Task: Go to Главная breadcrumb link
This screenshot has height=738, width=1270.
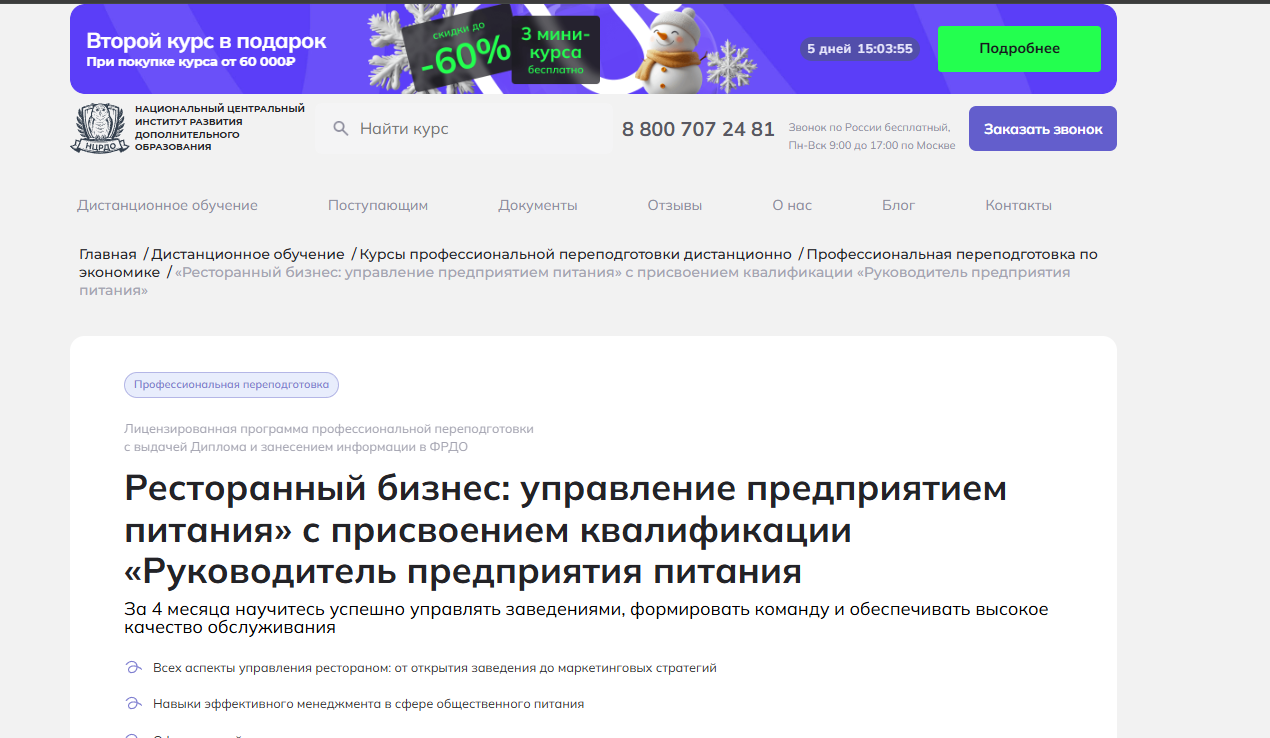Action: (108, 254)
